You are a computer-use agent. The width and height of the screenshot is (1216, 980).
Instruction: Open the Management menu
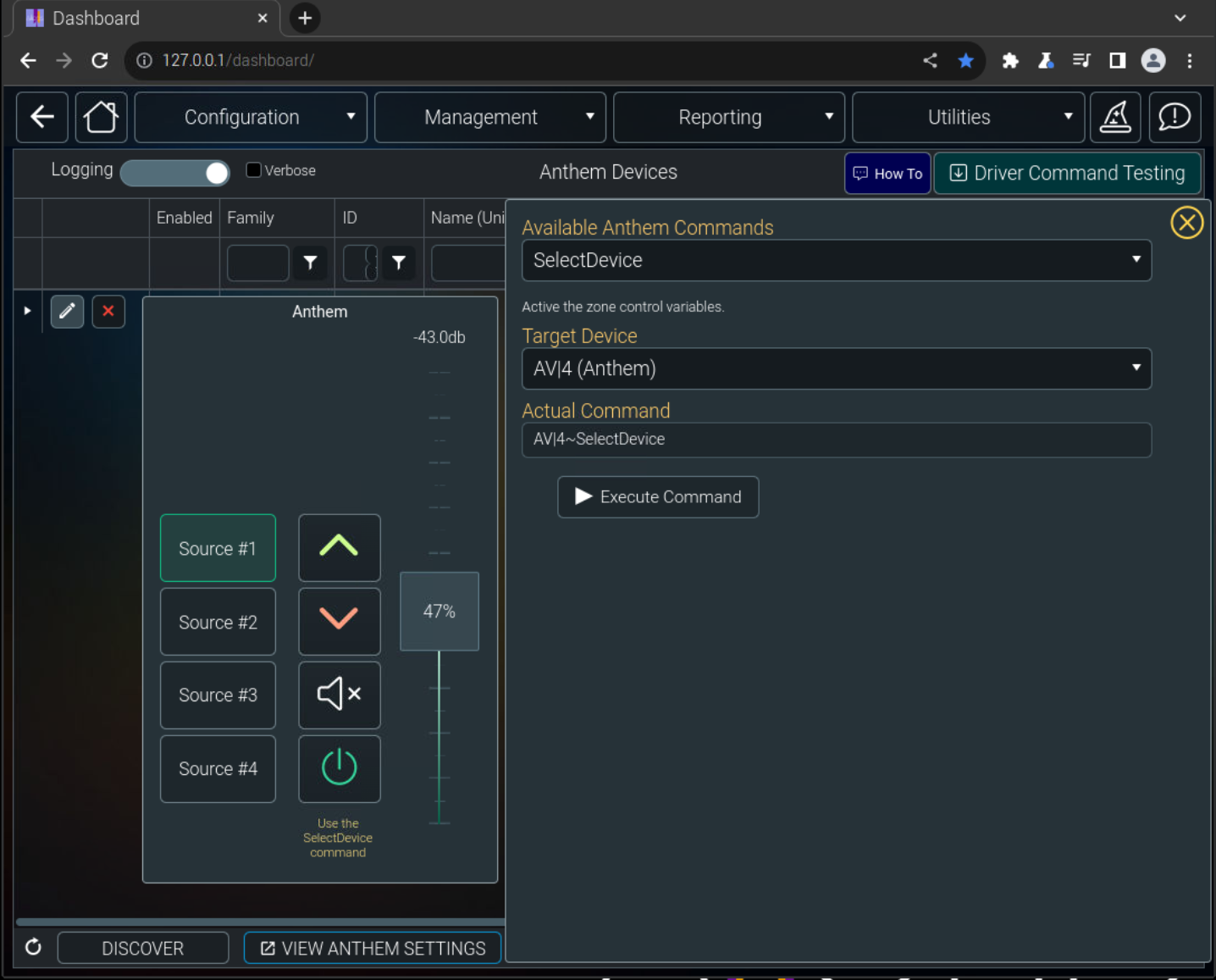pyautogui.click(x=490, y=117)
